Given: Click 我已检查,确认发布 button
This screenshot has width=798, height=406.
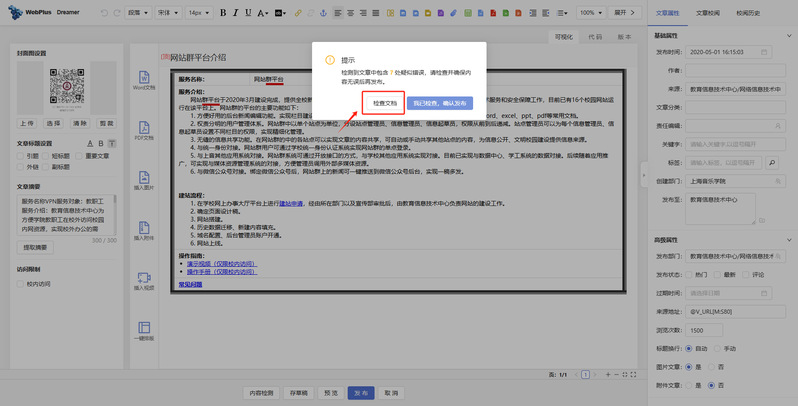Looking at the screenshot, I should pos(440,103).
